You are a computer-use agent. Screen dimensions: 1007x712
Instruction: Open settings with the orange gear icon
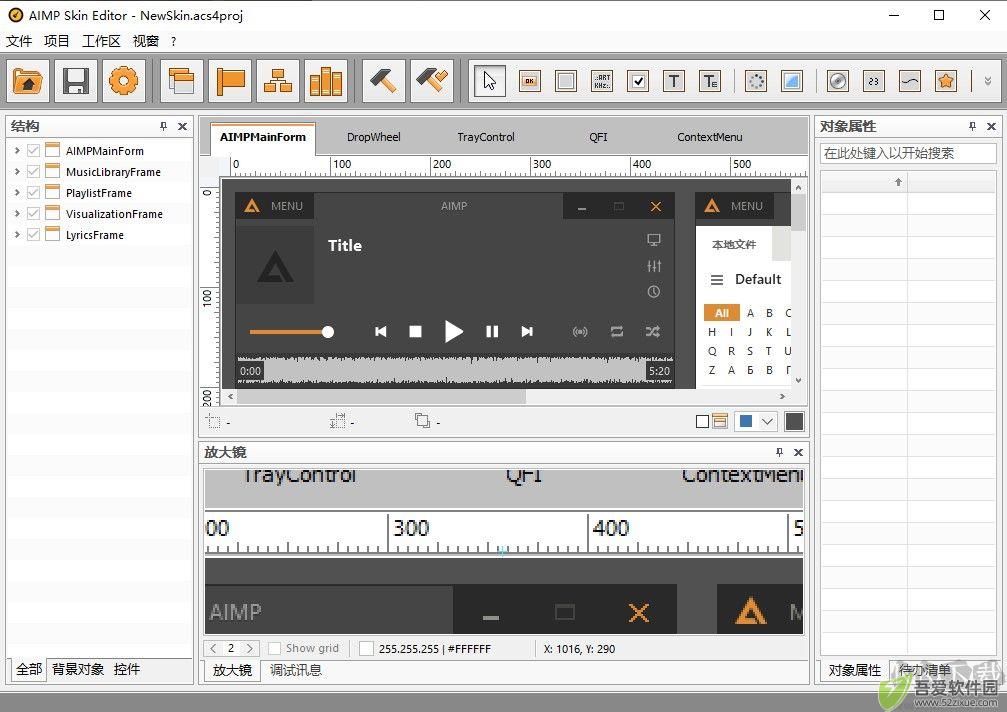coord(123,81)
